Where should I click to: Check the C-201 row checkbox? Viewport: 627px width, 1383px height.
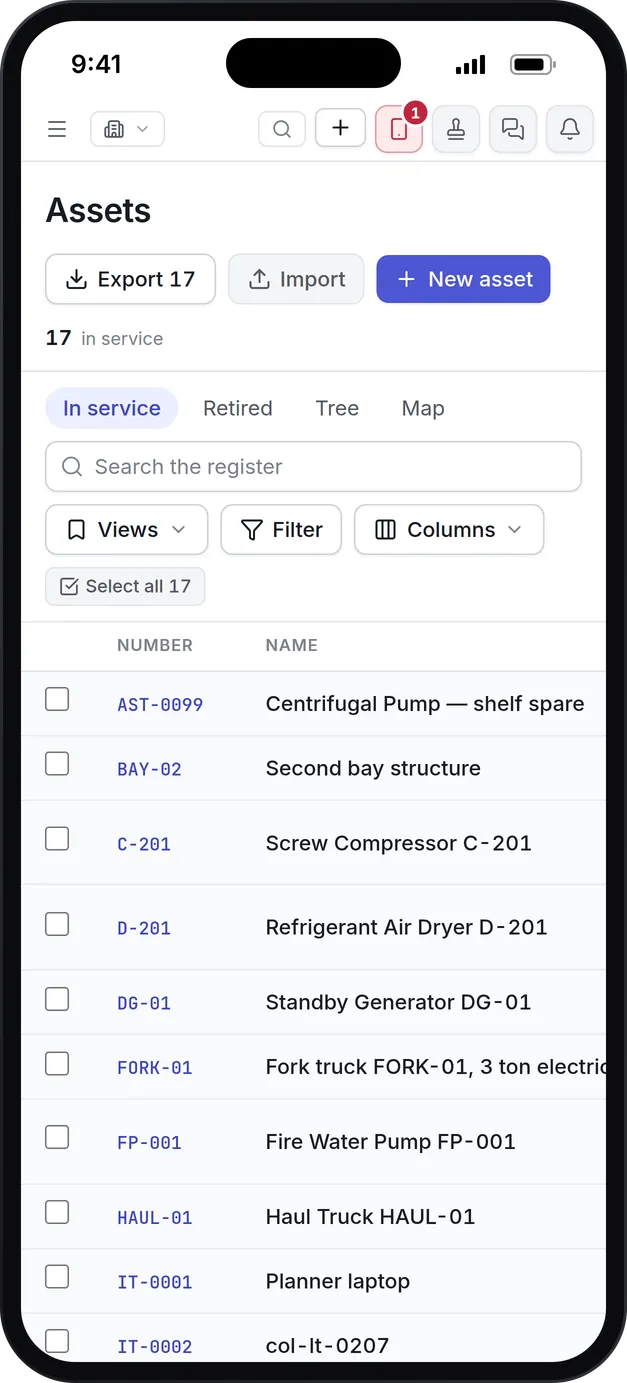tap(57, 838)
